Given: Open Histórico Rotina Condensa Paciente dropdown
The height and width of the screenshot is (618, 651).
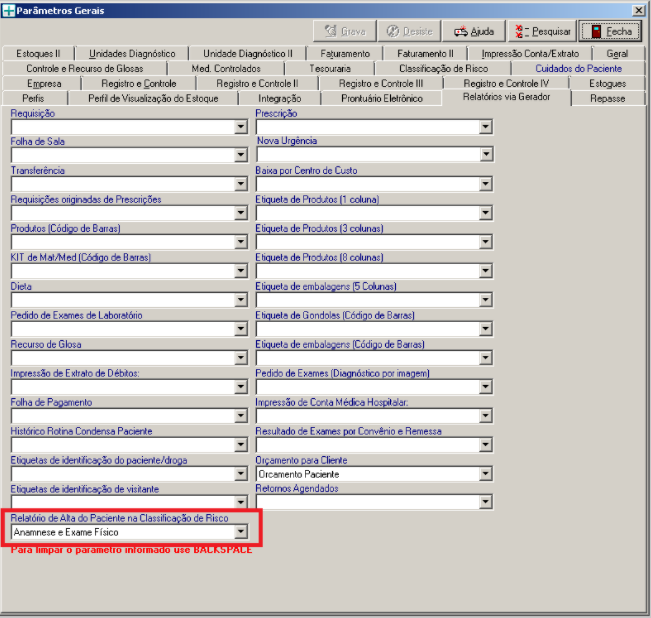Looking at the screenshot, I should [x=240, y=445].
